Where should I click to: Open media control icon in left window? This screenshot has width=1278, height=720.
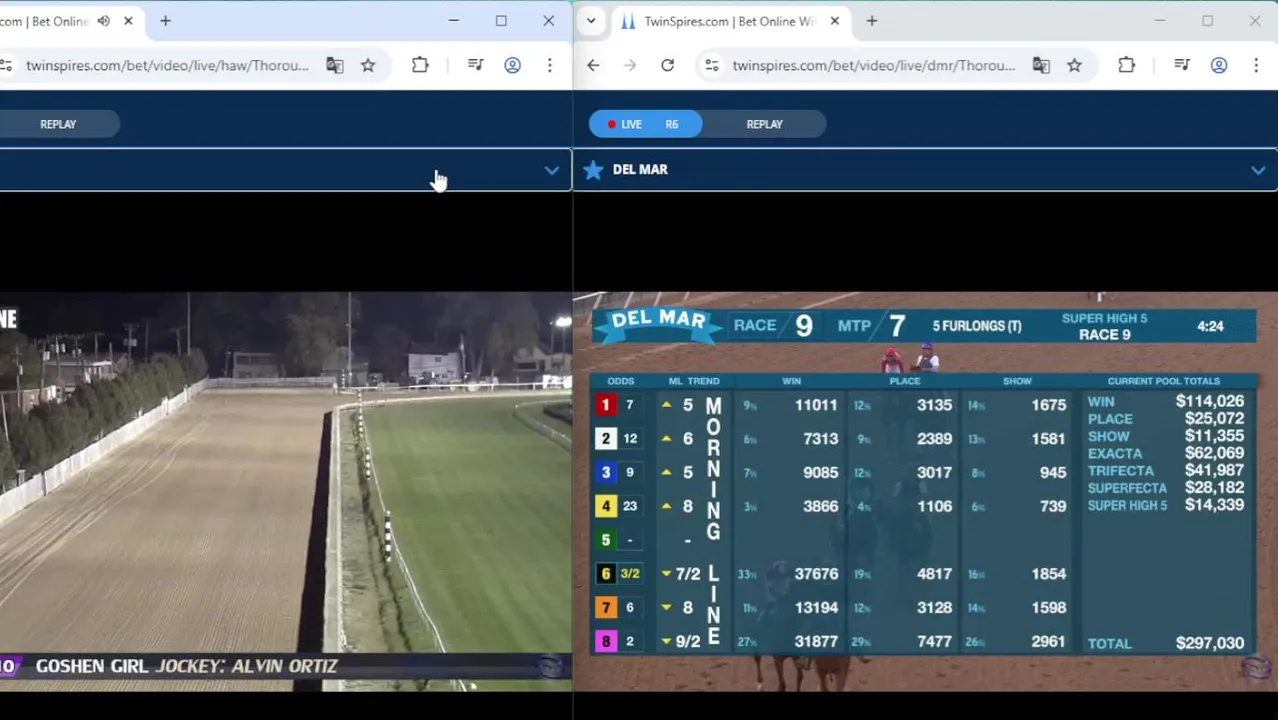pos(476,65)
